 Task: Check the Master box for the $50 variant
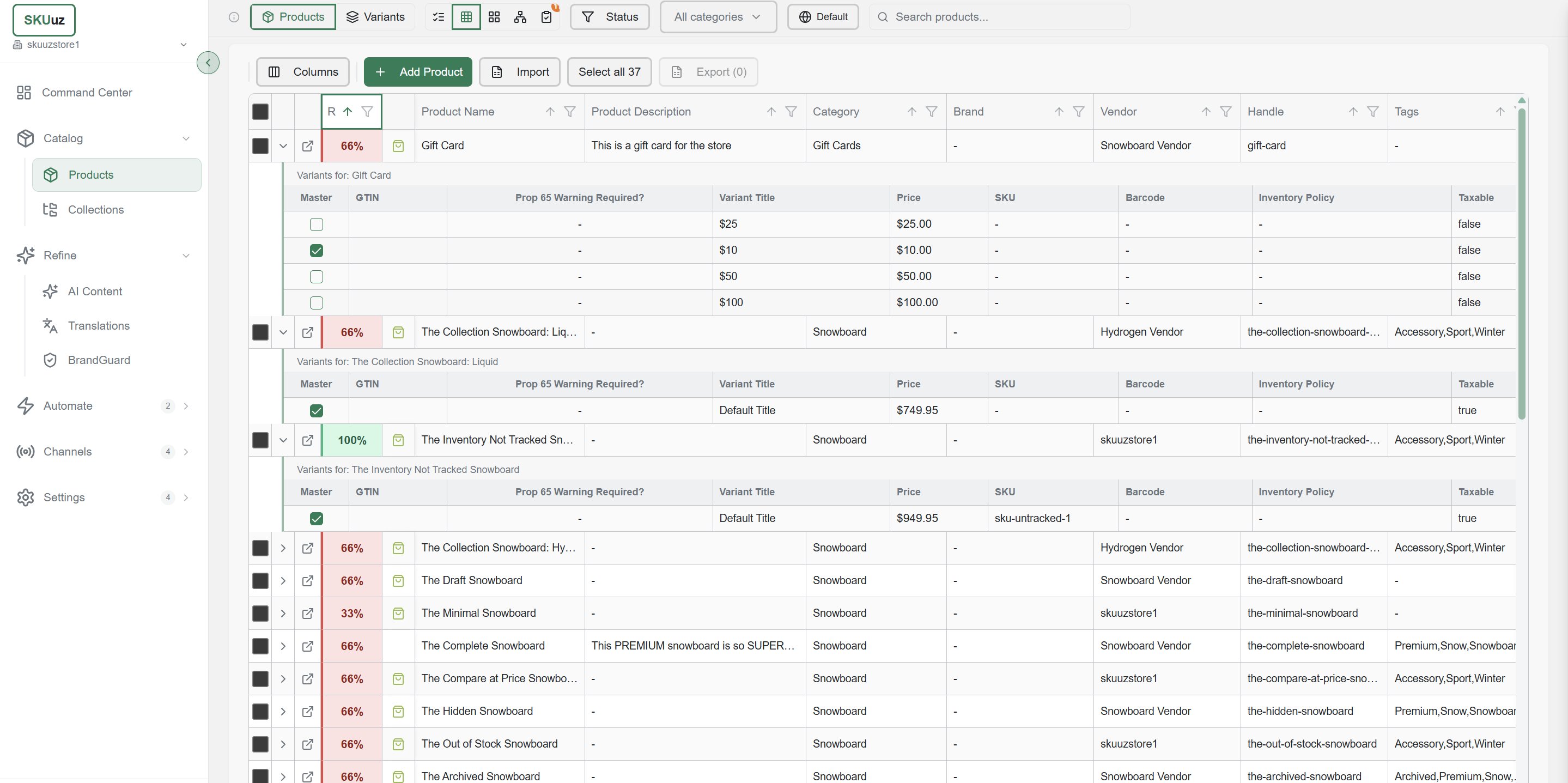point(317,276)
